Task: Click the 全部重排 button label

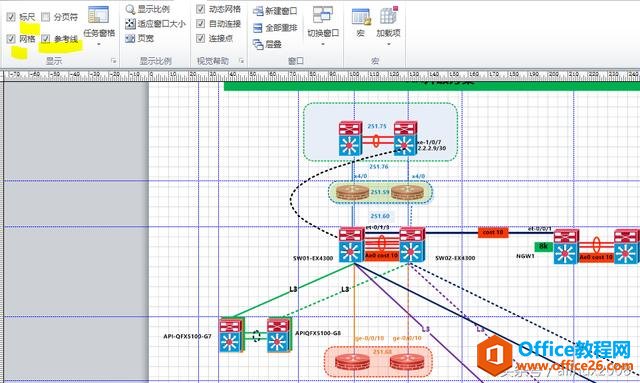Action: (281, 28)
